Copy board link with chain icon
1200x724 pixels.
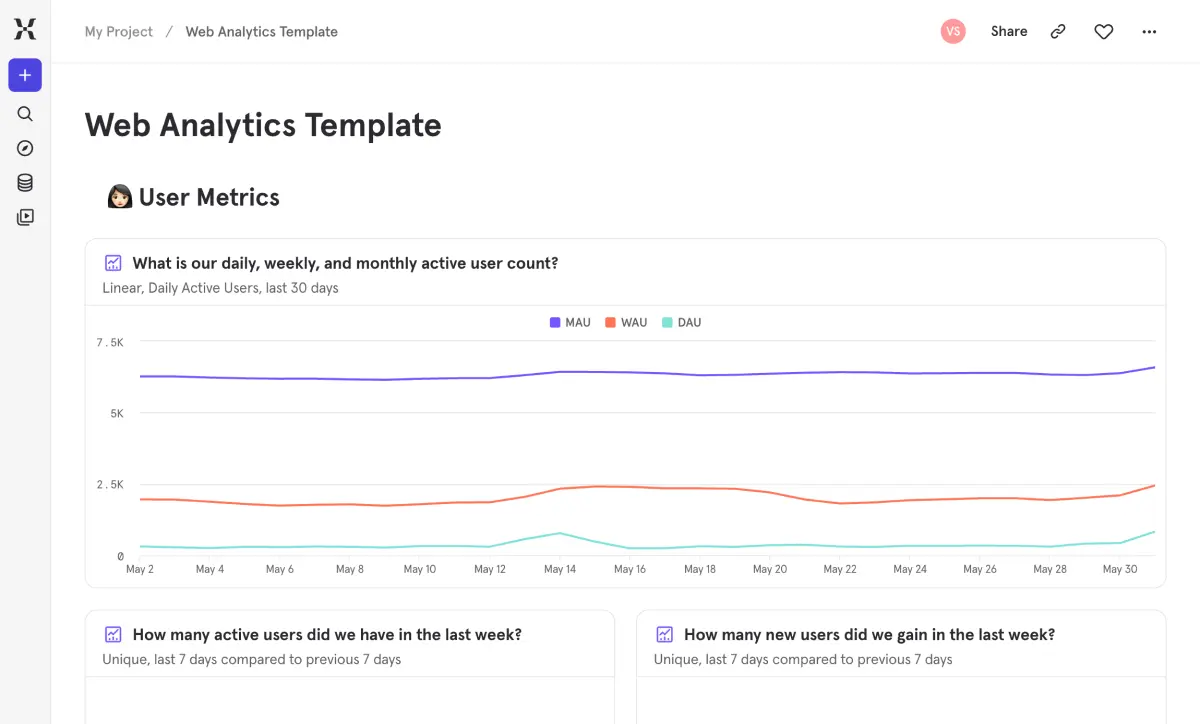(1058, 32)
